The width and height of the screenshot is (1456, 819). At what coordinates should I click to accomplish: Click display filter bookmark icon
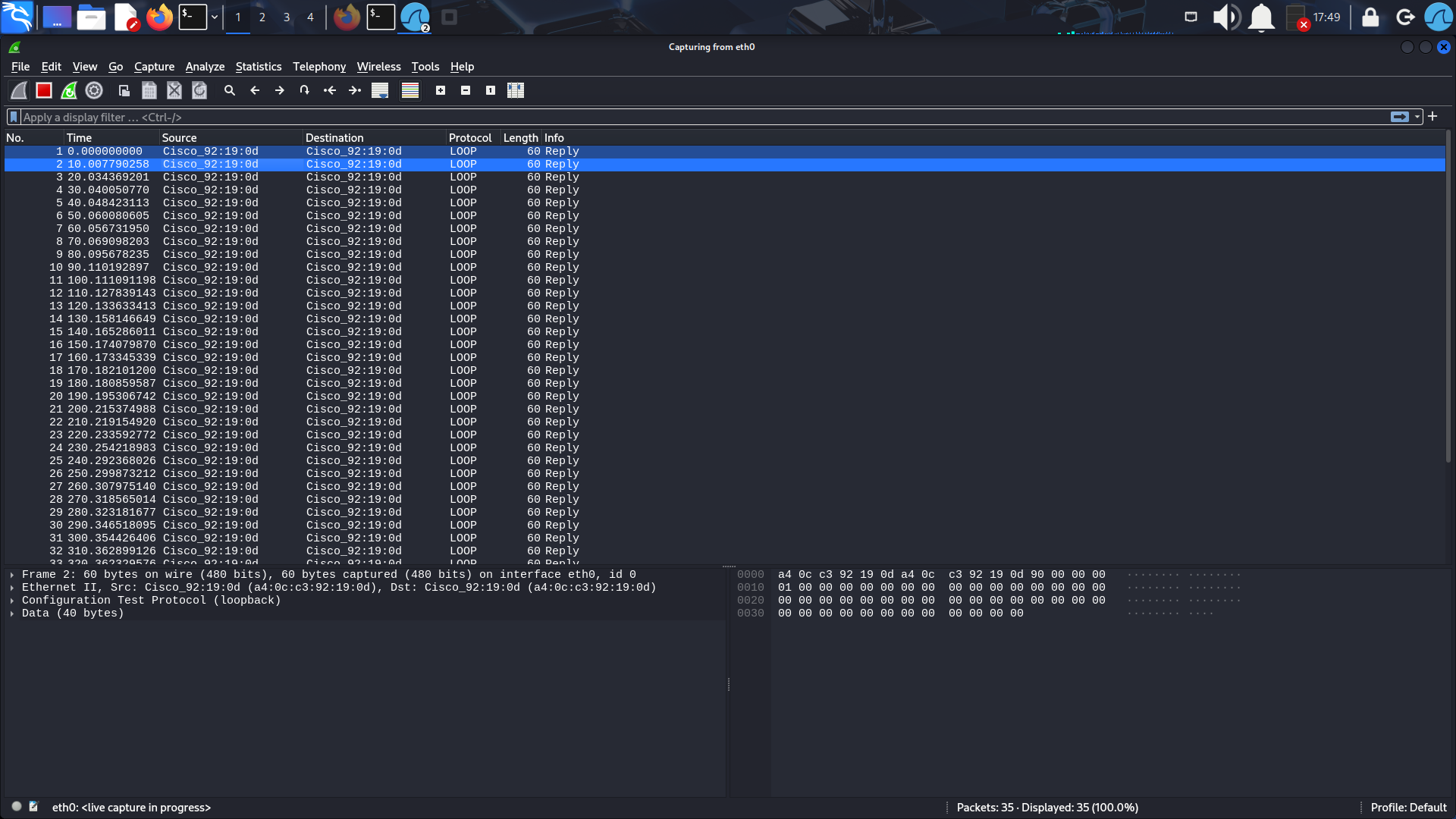[14, 117]
